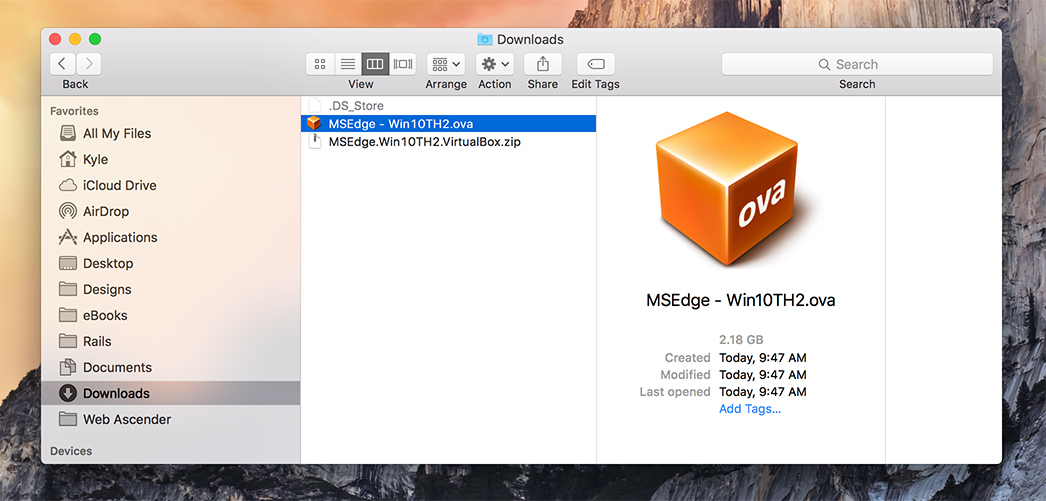Click the iCloud Drive cloud icon
Viewport: 1046px width, 501px height.
pos(67,185)
